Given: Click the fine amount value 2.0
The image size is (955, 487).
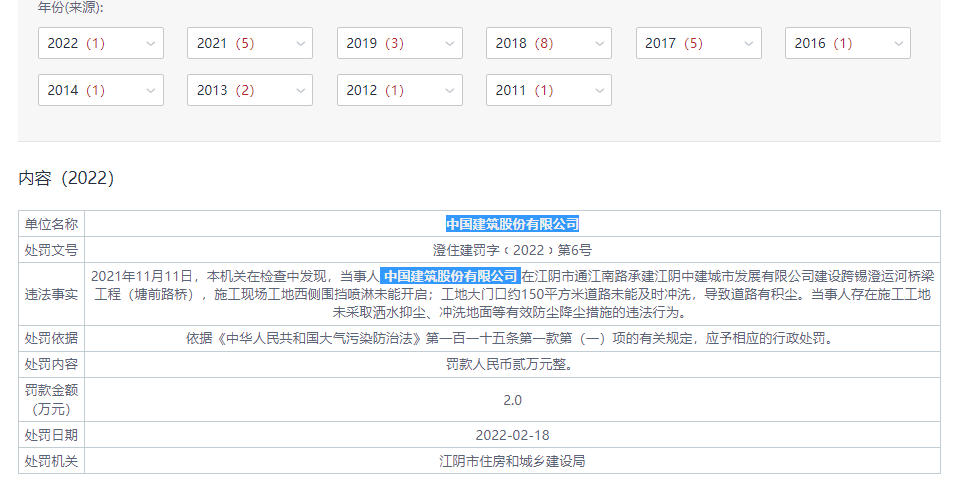Looking at the screenshot, I should pyautogui.click(x=512, y=400).
